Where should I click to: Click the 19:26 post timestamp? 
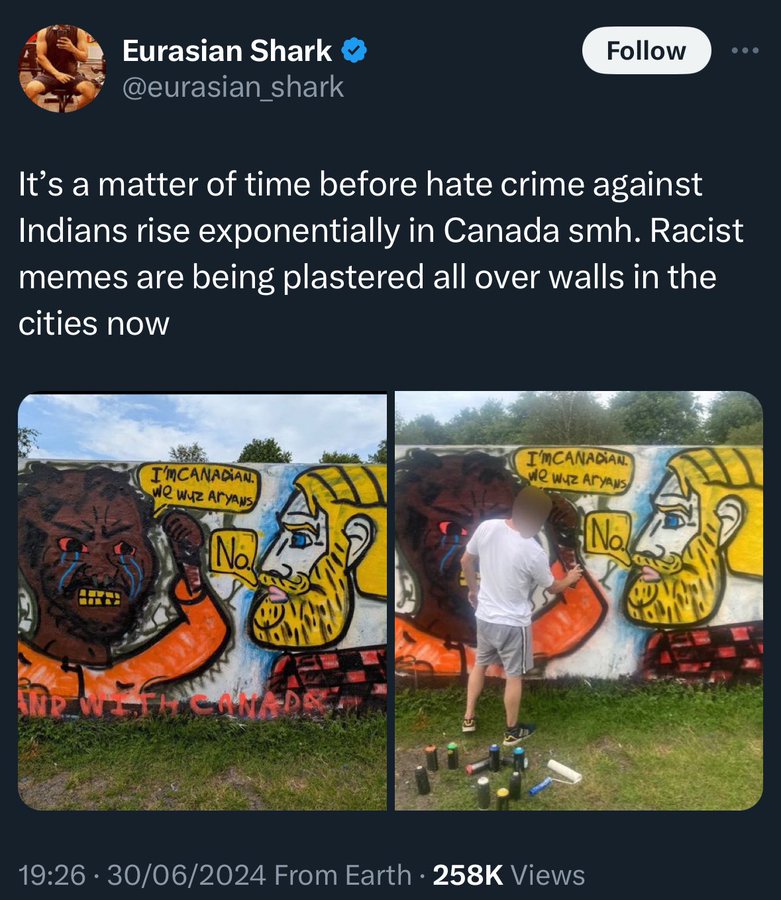click(52, 875)
